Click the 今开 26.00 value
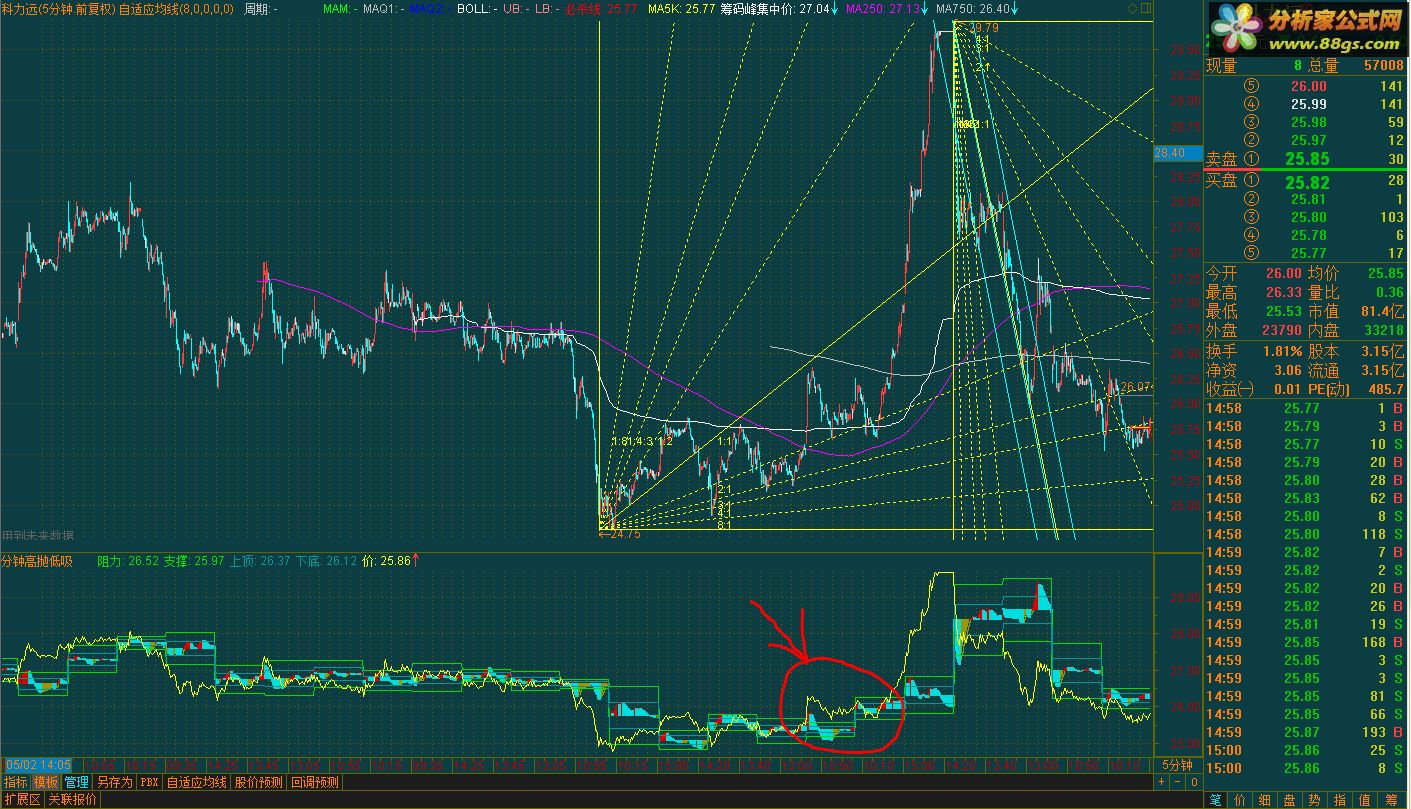The height and width of the screenshot is (809, 1411). click(1283, 272)
